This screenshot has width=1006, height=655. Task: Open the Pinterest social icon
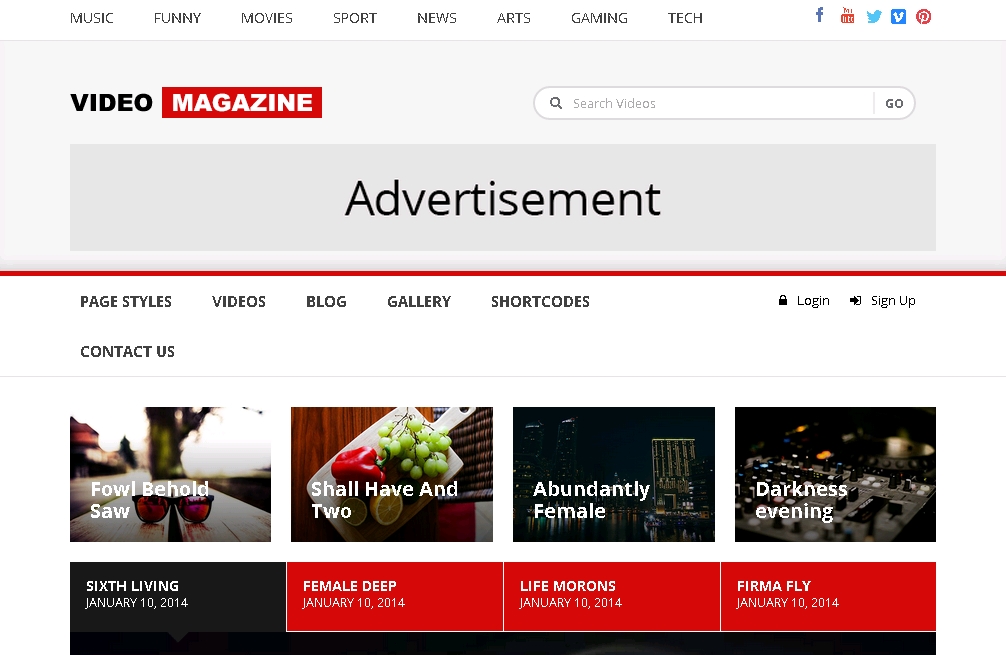[924, 17]
